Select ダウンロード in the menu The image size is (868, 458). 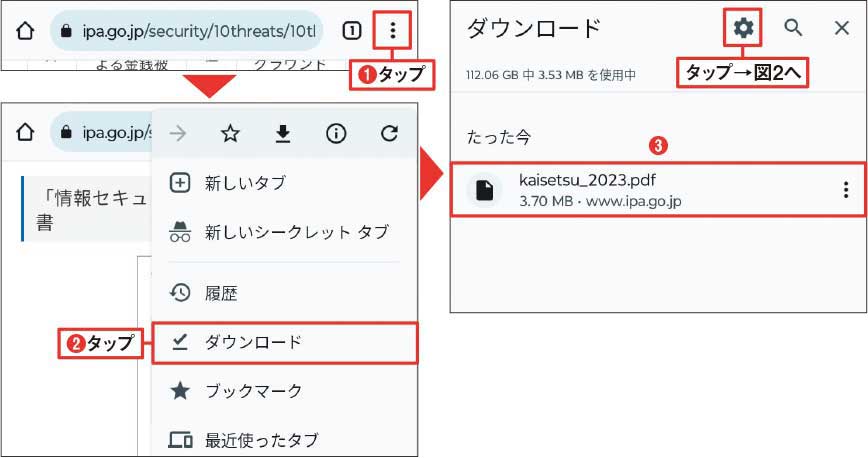pos(284,343)
